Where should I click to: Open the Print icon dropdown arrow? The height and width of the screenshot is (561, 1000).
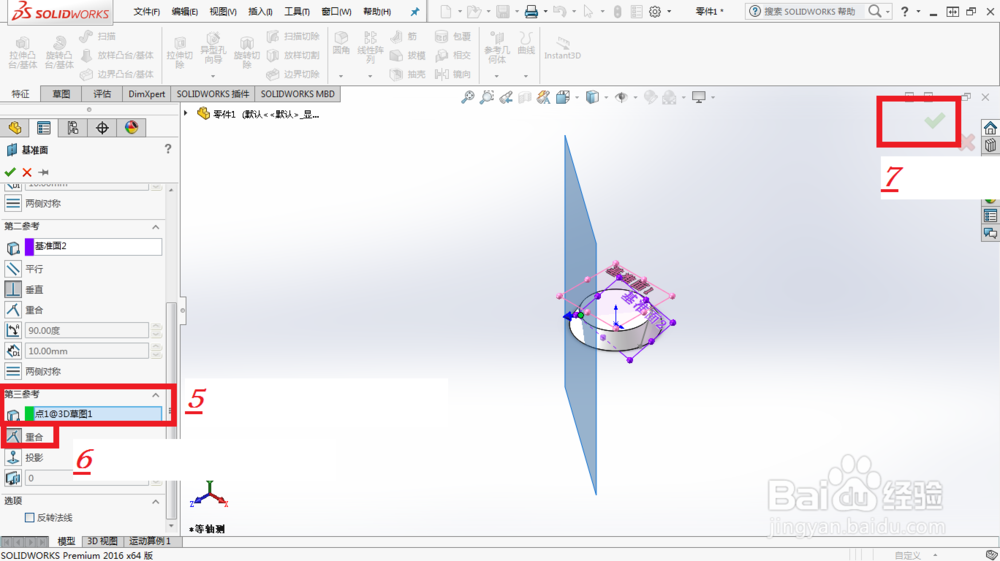(x=545, y=11)
